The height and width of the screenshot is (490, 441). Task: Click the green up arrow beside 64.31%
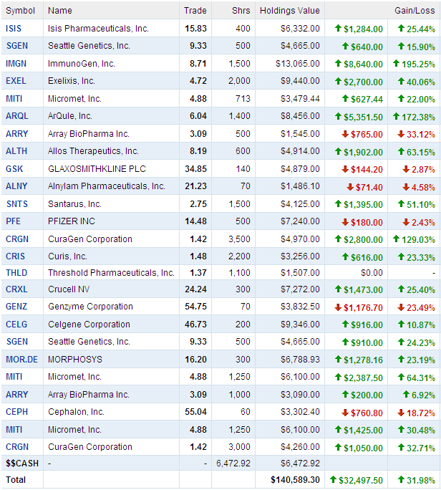click(x=401, y=377)
